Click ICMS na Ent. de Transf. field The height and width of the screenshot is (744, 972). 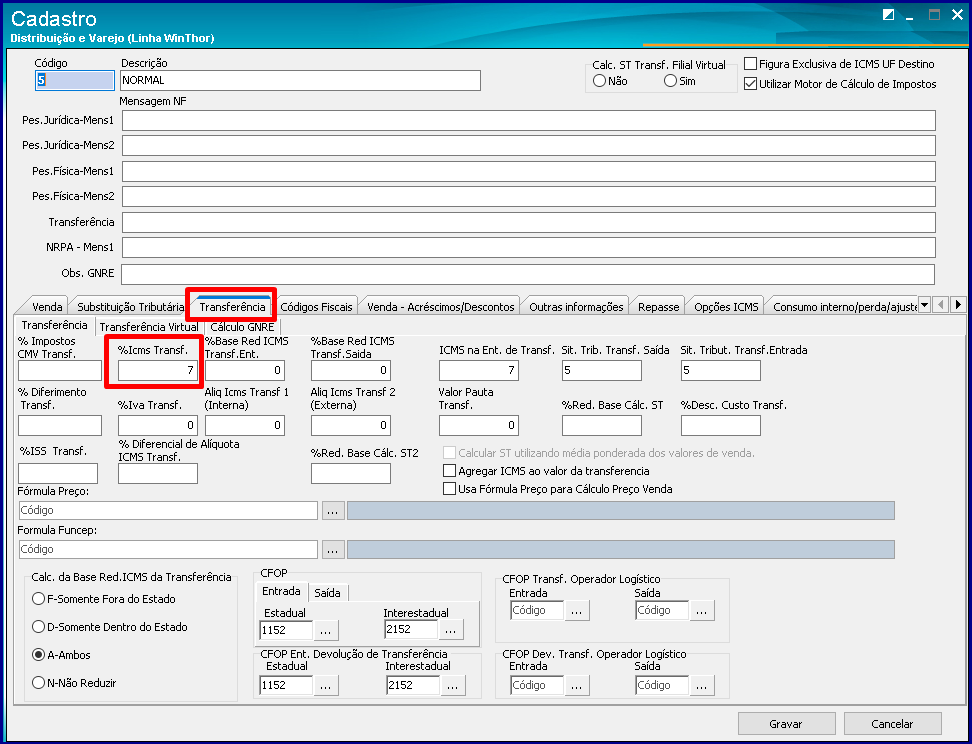(x=479, y=371)
